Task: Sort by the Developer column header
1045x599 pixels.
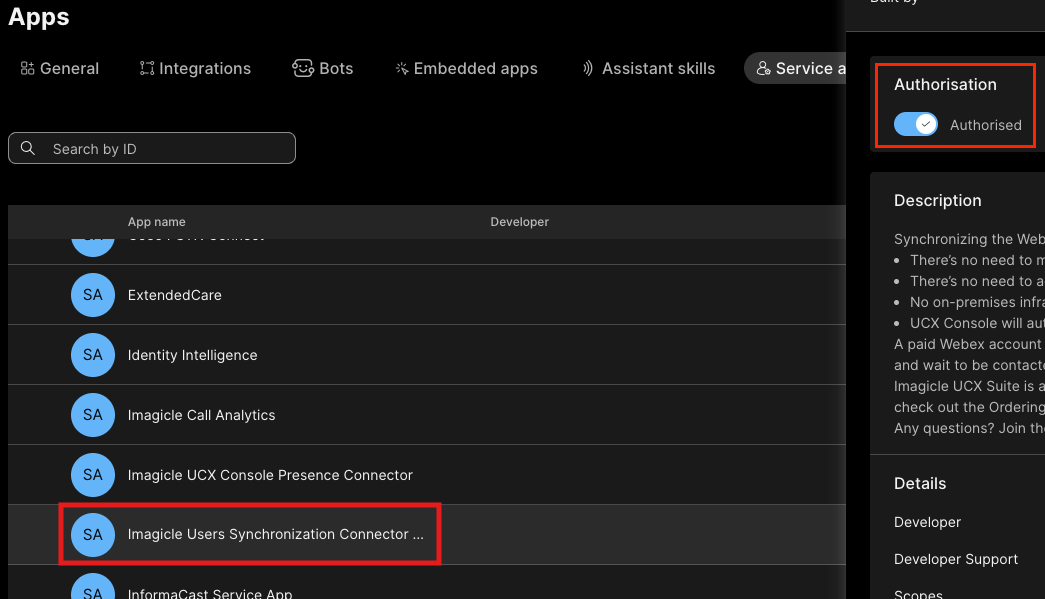Action: [519, 222]
